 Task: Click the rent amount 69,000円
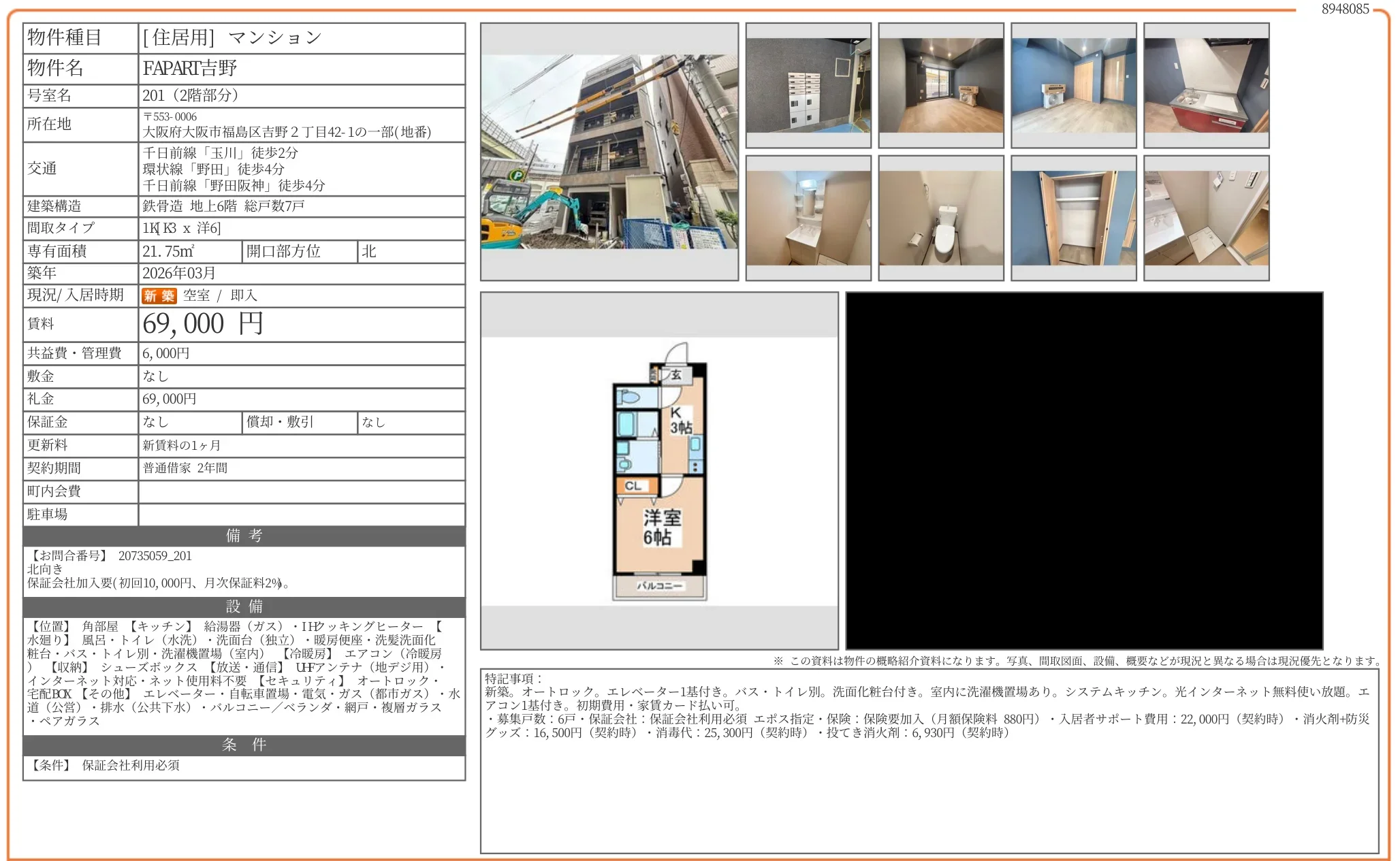[201, 324]
